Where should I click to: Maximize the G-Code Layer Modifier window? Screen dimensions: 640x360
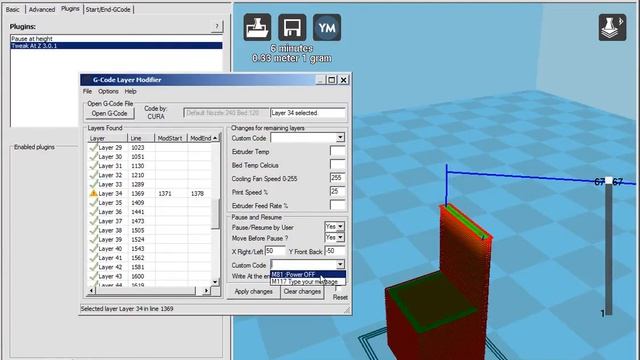[x=332, y=80]
